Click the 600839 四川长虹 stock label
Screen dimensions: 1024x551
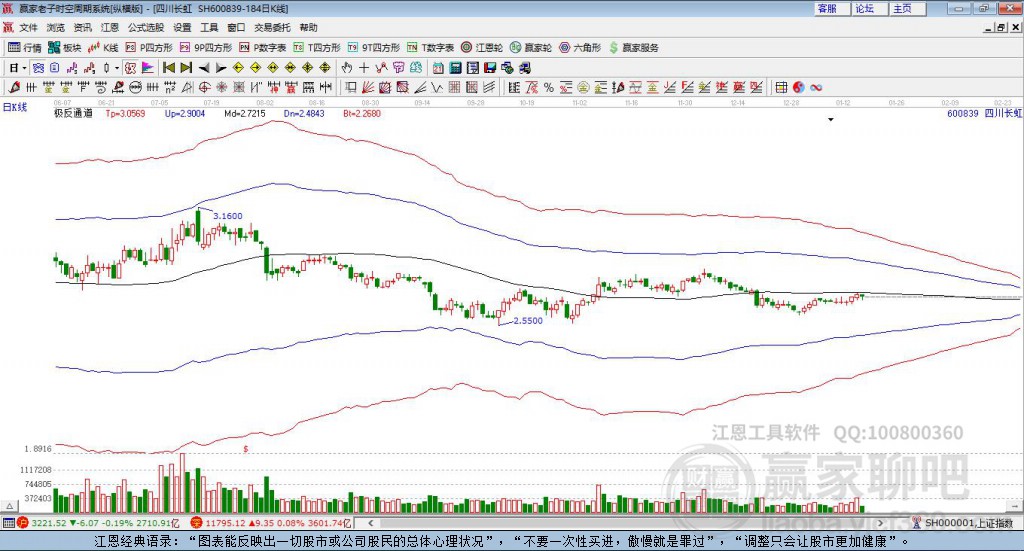(x=984, y=114)
